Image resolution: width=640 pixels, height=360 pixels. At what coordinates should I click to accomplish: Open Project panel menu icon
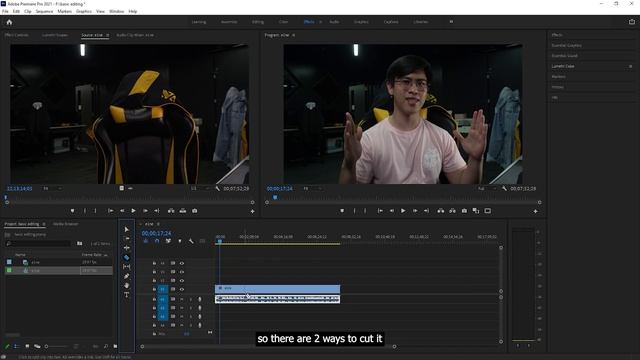(44, 224)
